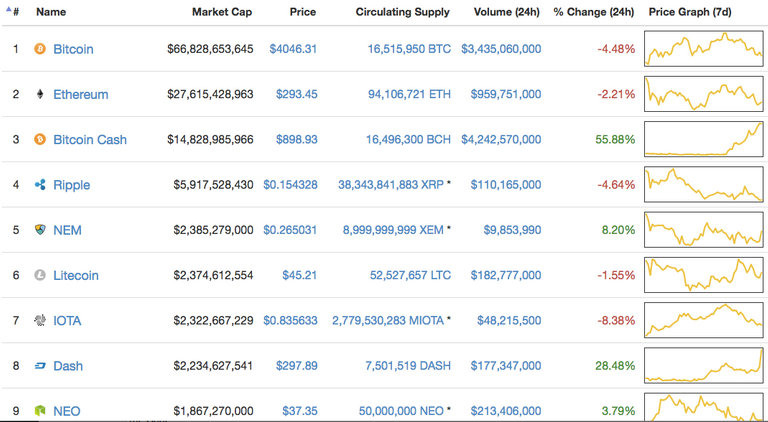Open Bitcoin Cash 7-day price graph
Viewport: 768px width, 422px height.
[x=704, y=139]
